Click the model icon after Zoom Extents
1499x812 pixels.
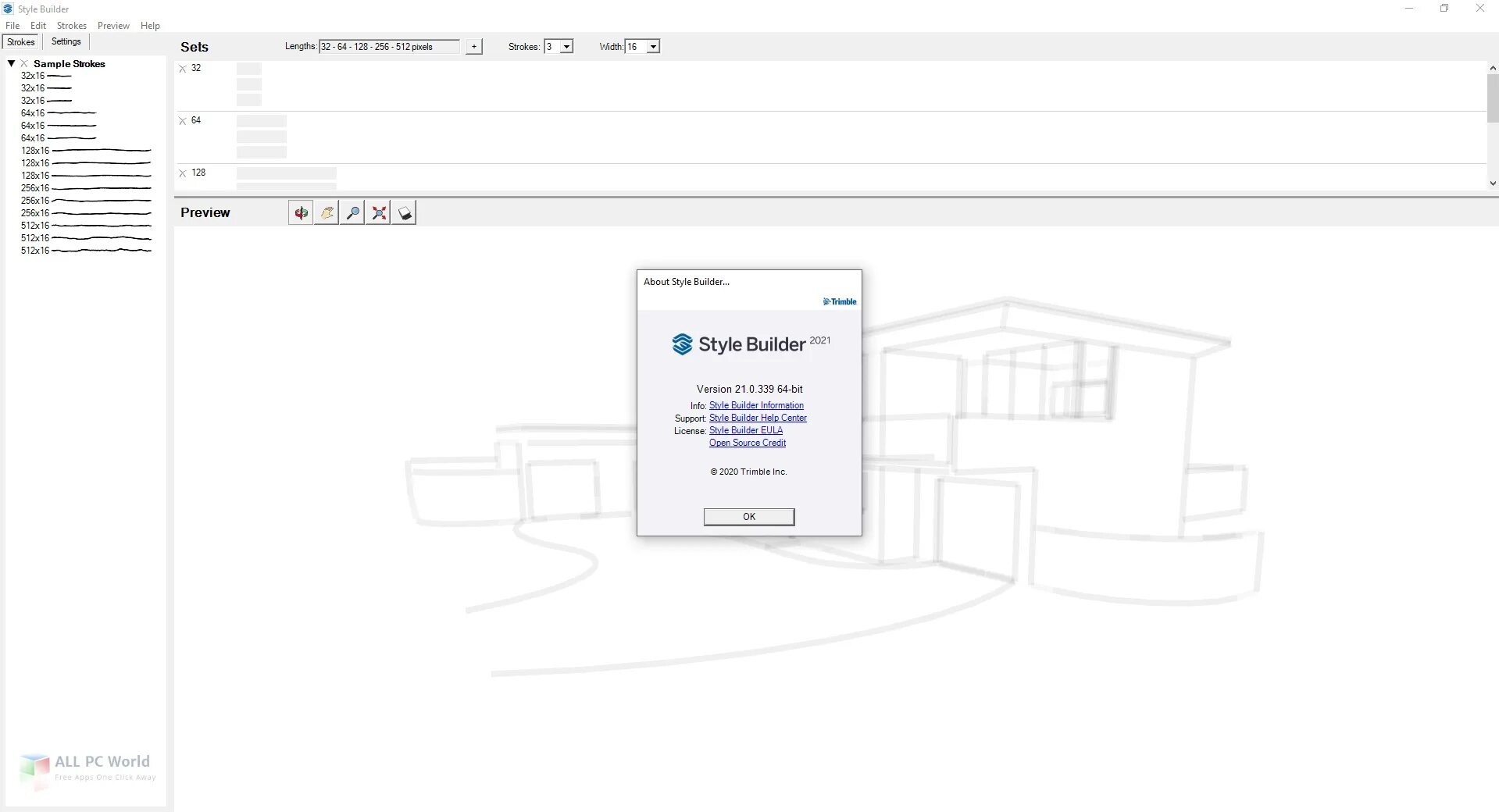coord(405,212)
